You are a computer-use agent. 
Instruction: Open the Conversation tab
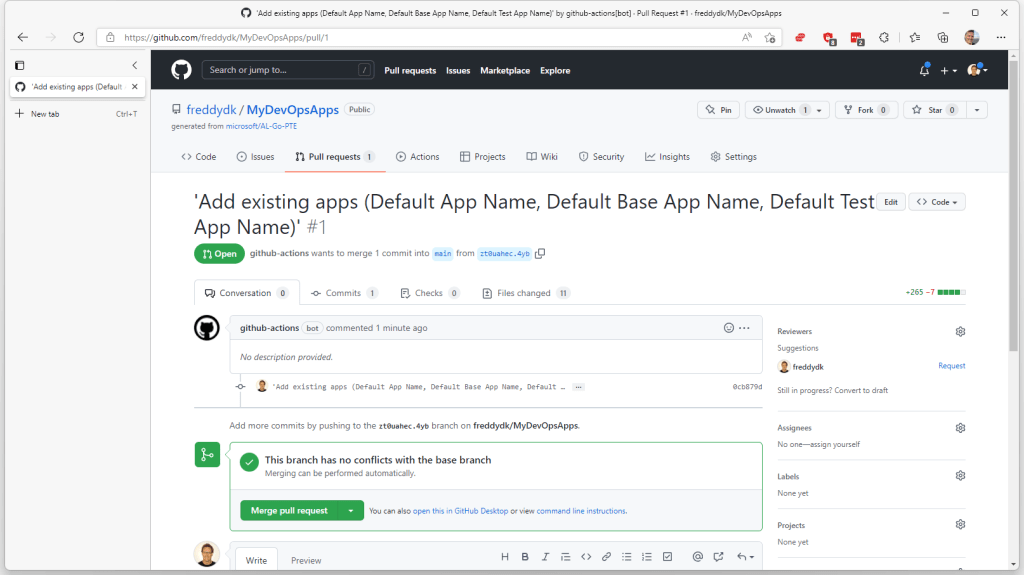247,293
